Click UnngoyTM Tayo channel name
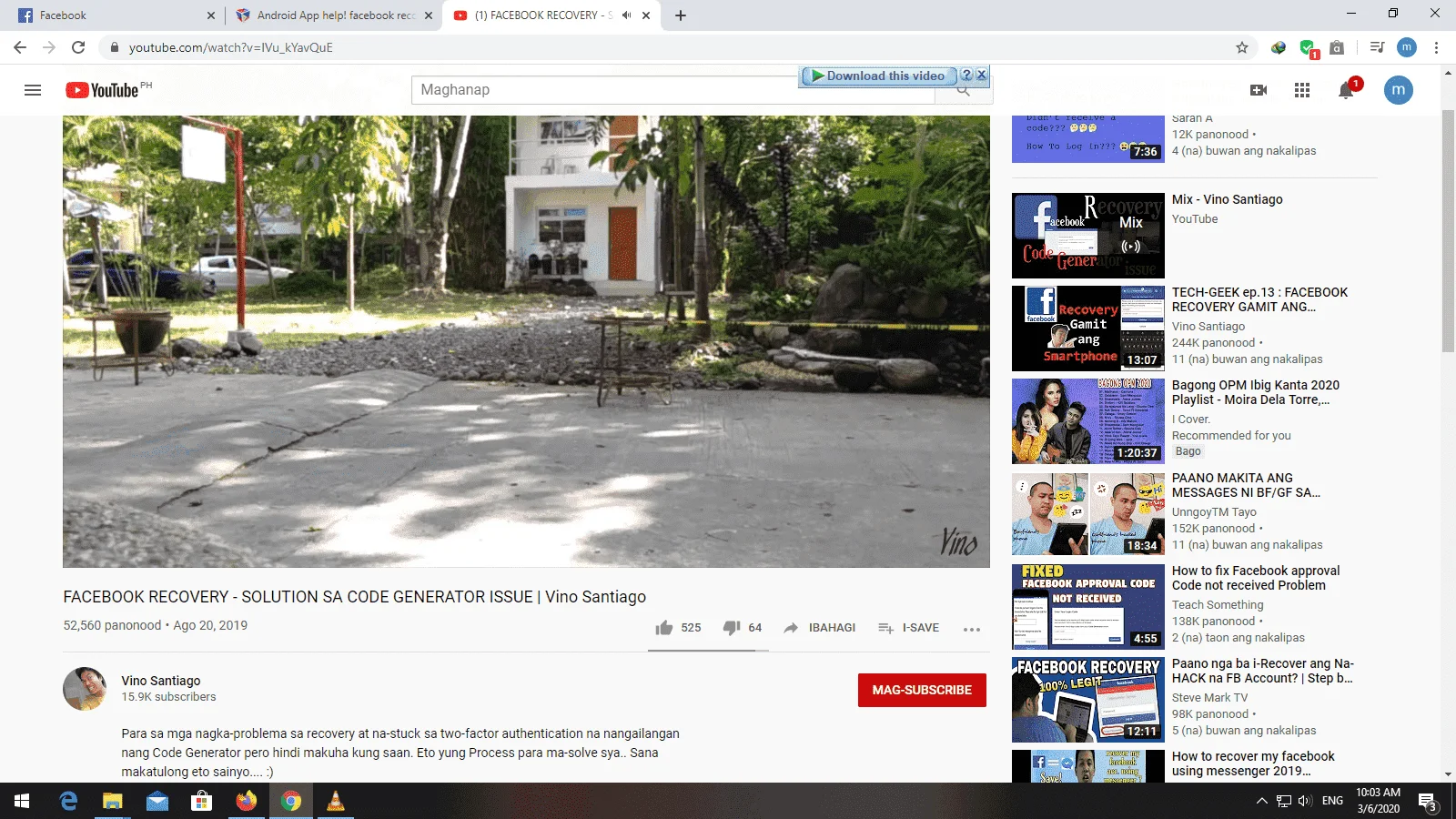 [x=1214, y=512]
